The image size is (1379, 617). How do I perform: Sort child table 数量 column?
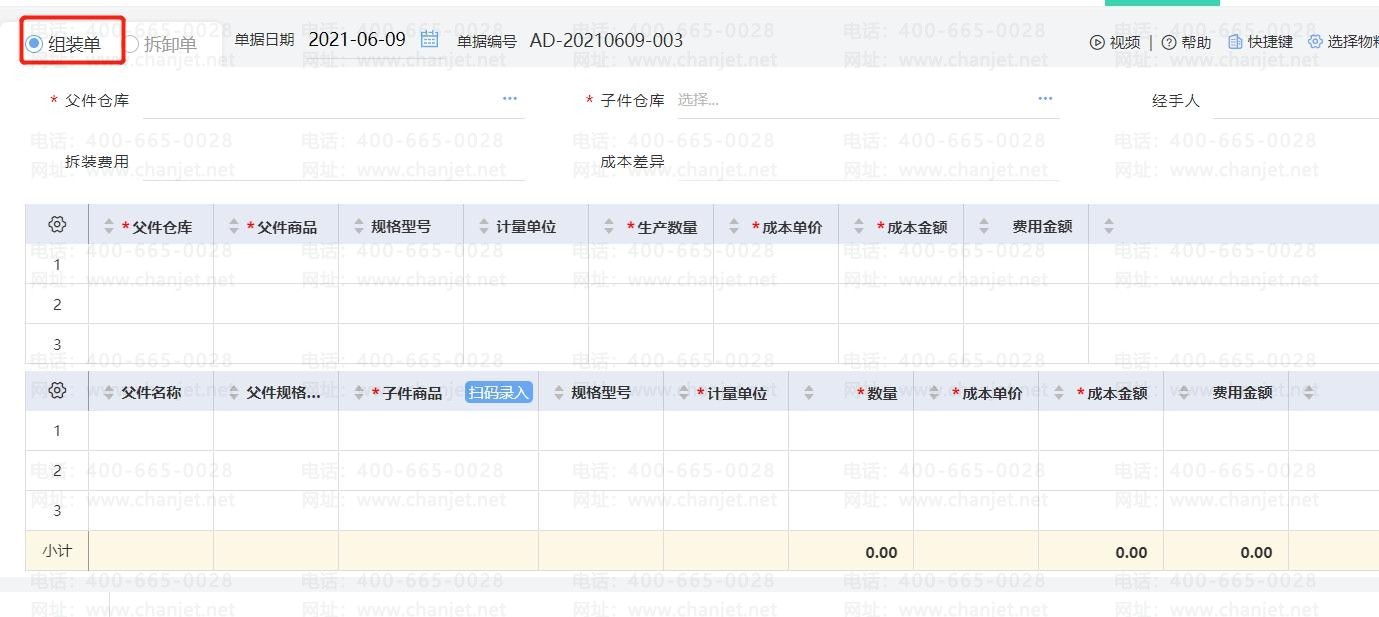(x=809, y=393)
